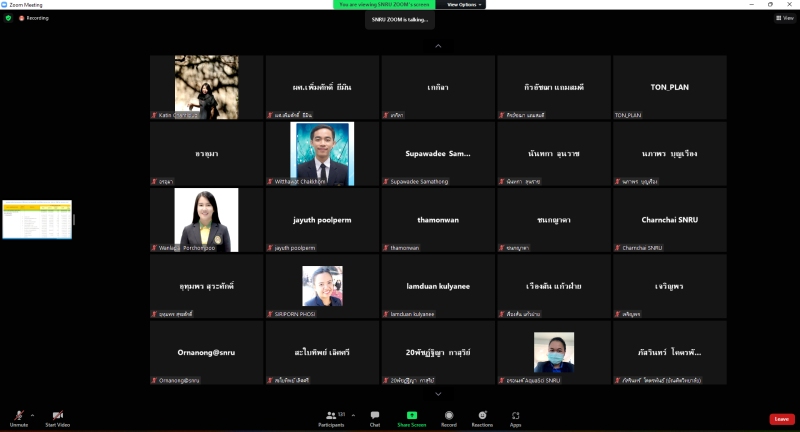Open the Apps panel
The image size is (800, 432).
pyautogui.click(x=516, y=415)
